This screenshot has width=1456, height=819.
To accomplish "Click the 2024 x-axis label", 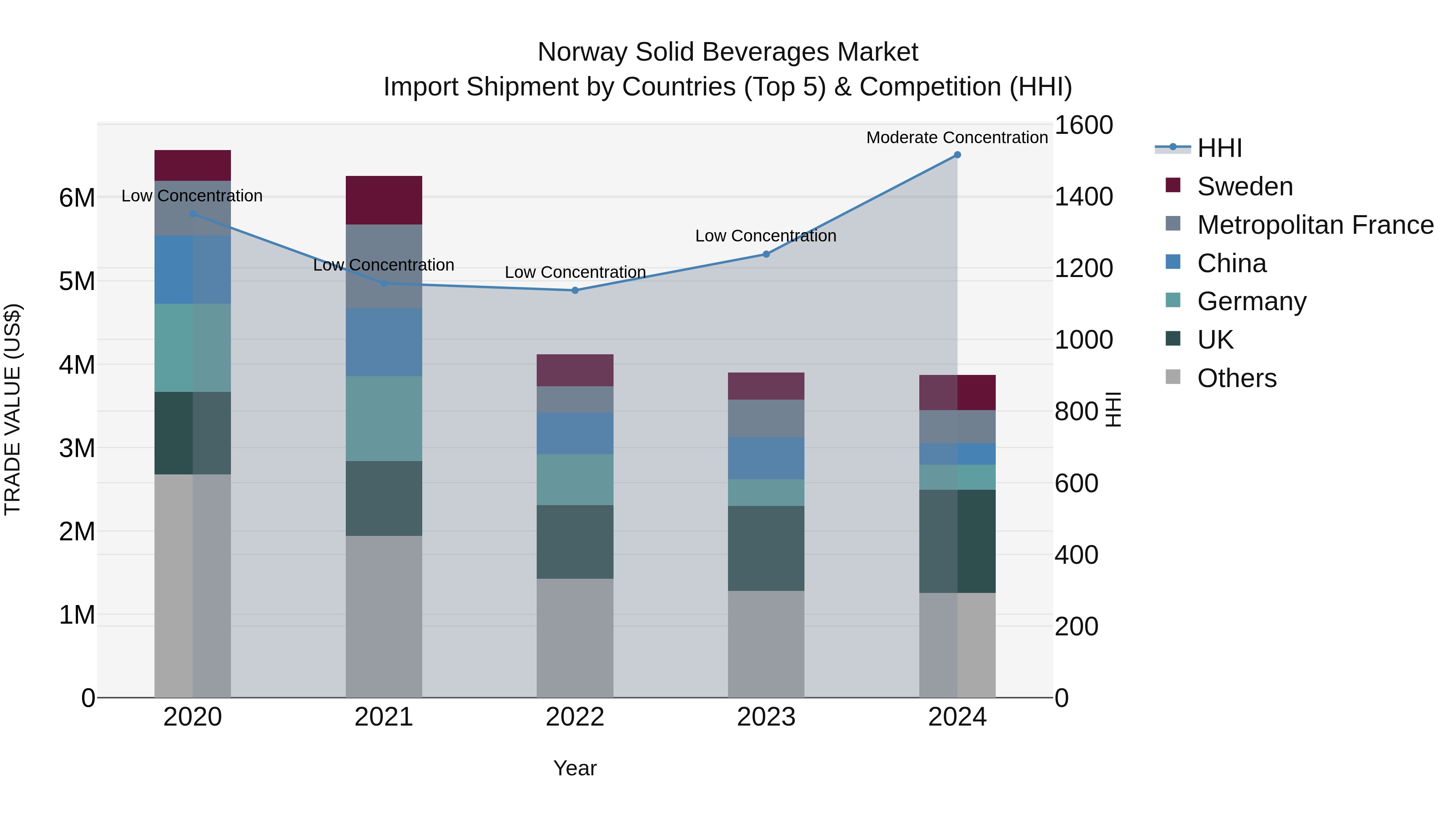I will click(957, 717).
